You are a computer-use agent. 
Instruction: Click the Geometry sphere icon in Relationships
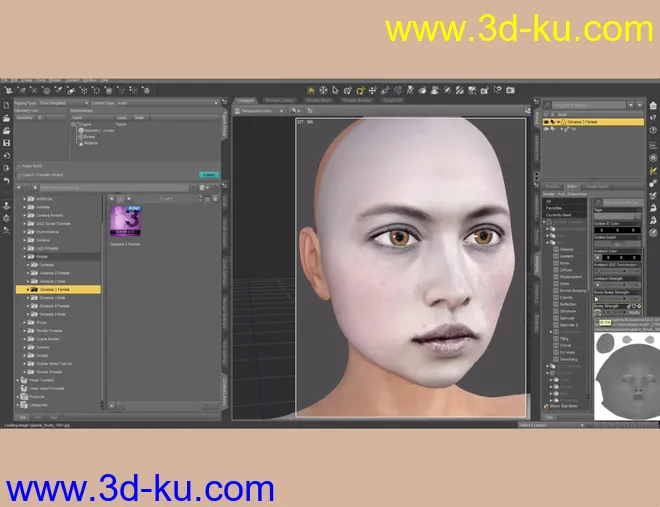click(x=81, y=130)
